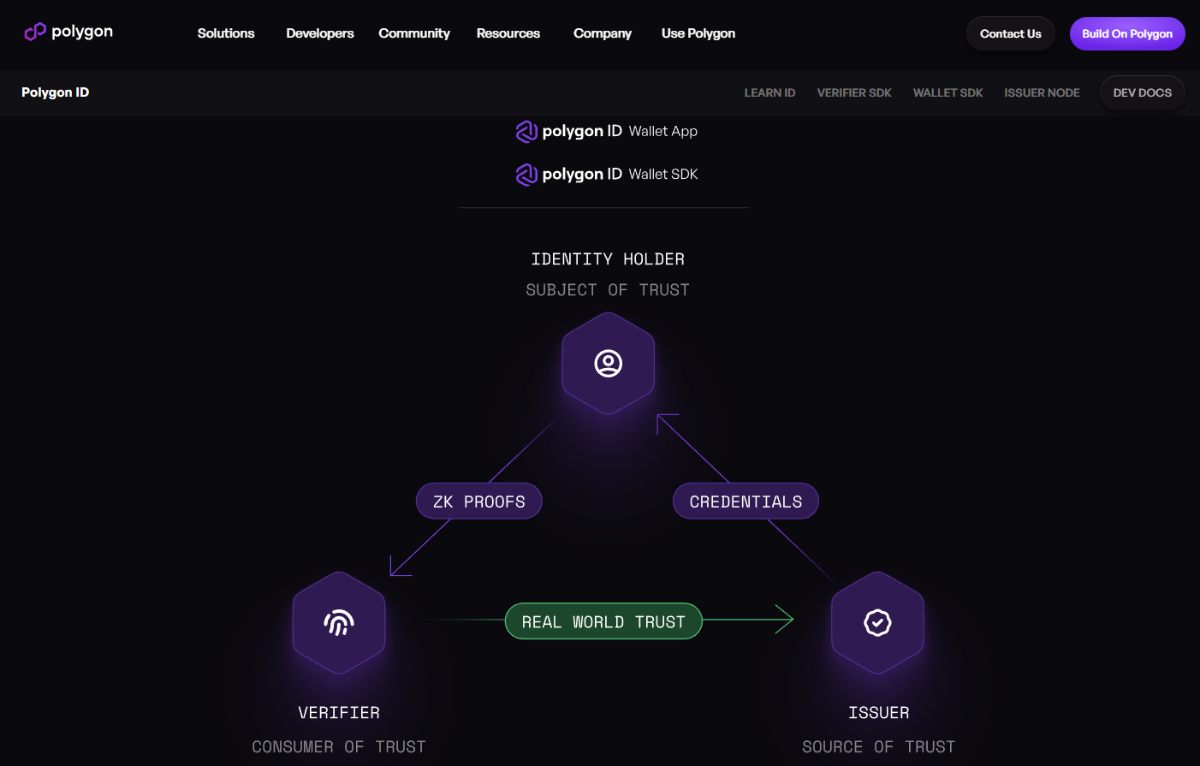The height and width of the screenshot is (766, 1200).
Task: Click the Source of Trust caption
Action: [x=879, y=747]
